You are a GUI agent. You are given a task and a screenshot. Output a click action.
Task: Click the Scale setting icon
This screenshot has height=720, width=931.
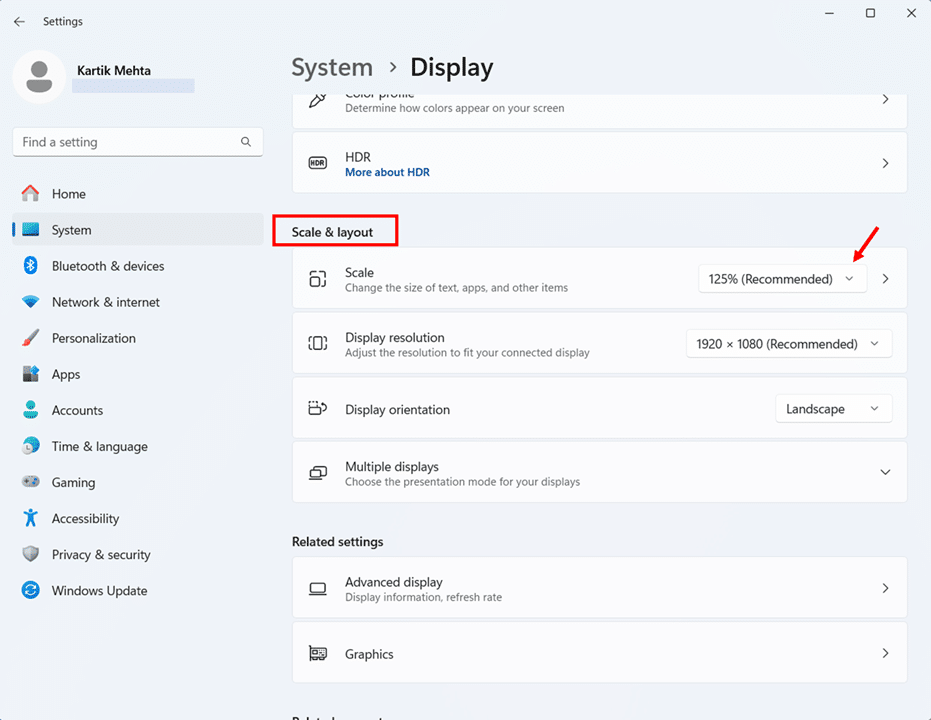point(318,278)
